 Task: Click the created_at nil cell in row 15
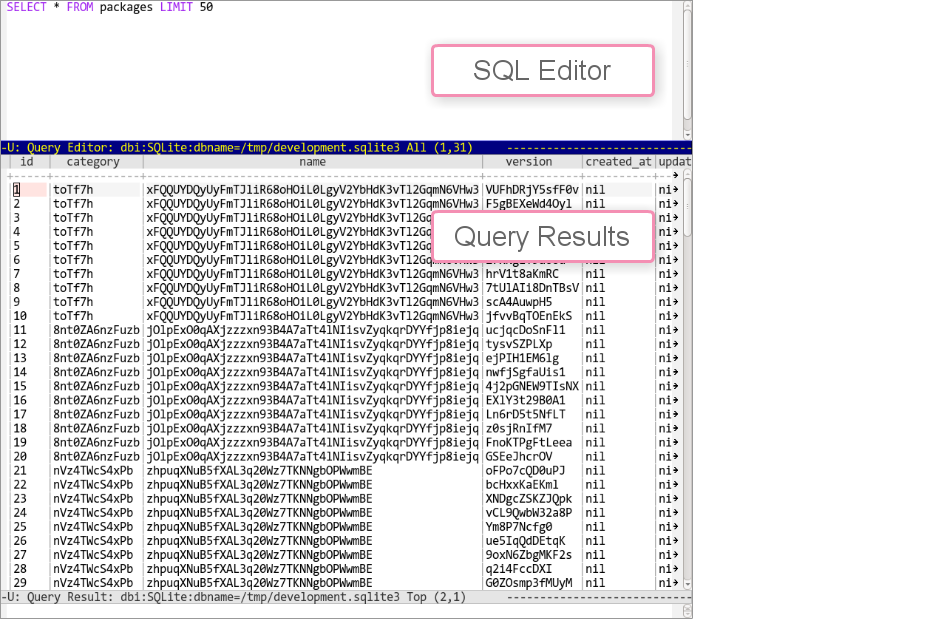pos(595,386)
